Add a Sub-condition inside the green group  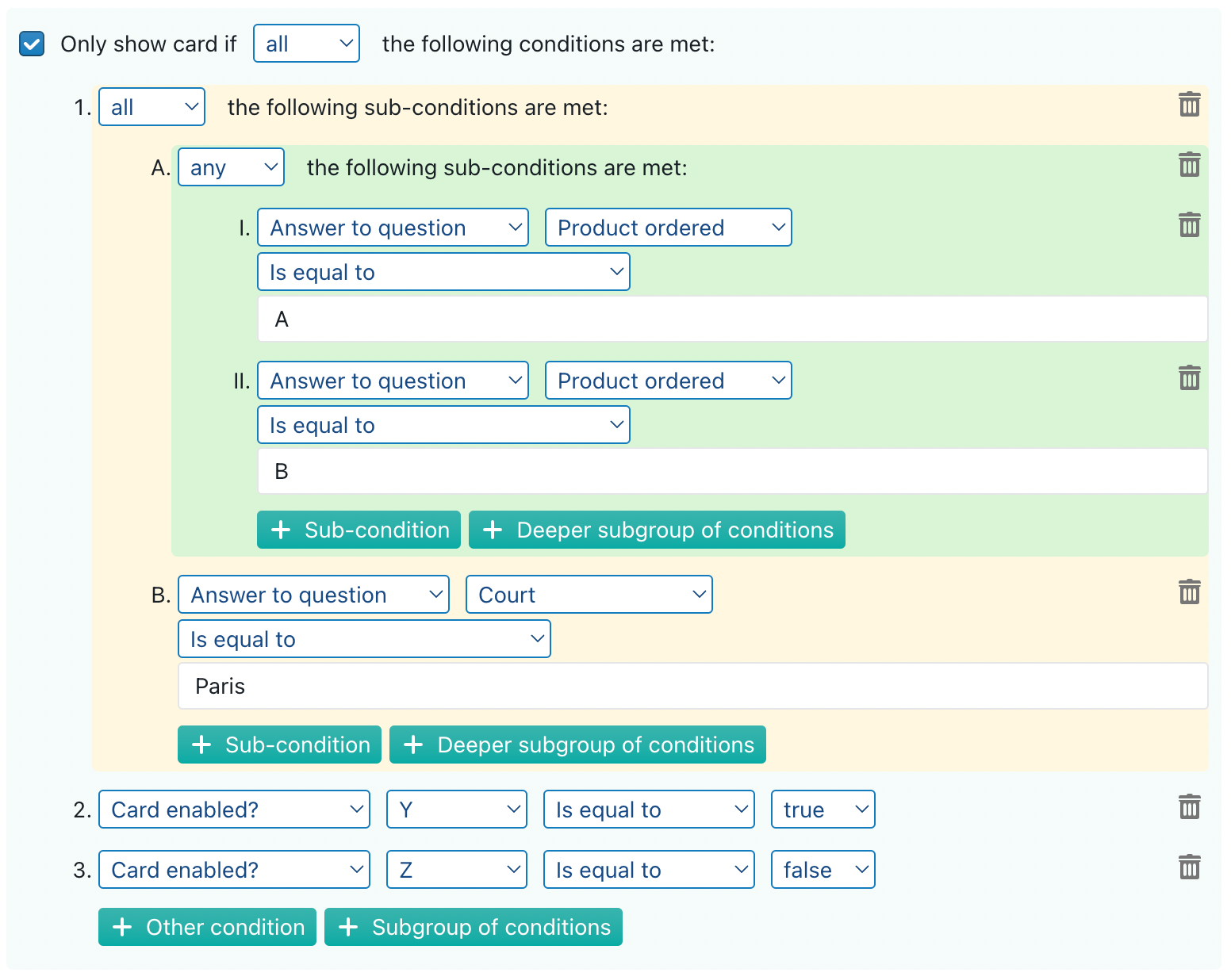click(359, 530)
